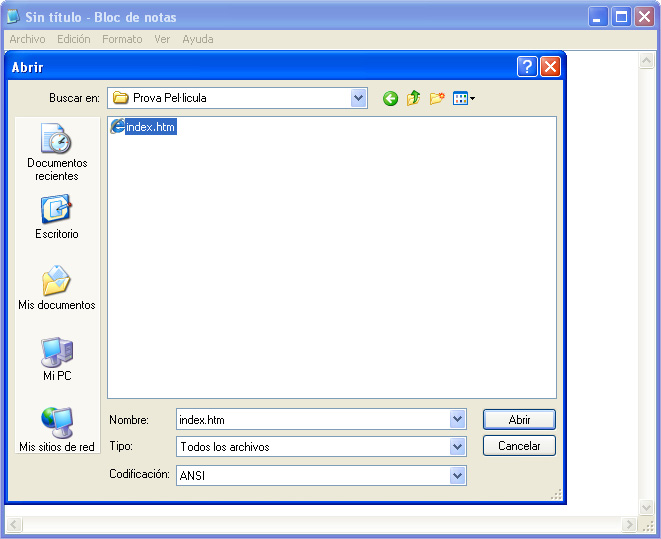The image size is (661, 539).
Task: Click the Notepad scrollbar up arrow
Action: click(647, 61)
